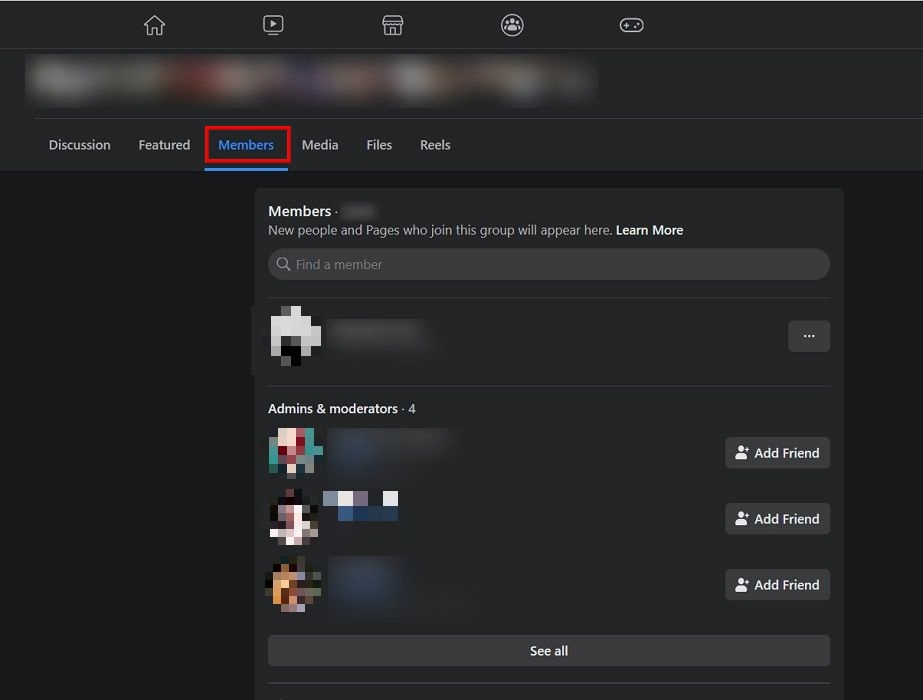This screenshot has width=923, height=700.
Task: Open the first admin's profile picture
Action: coord(293,452)
